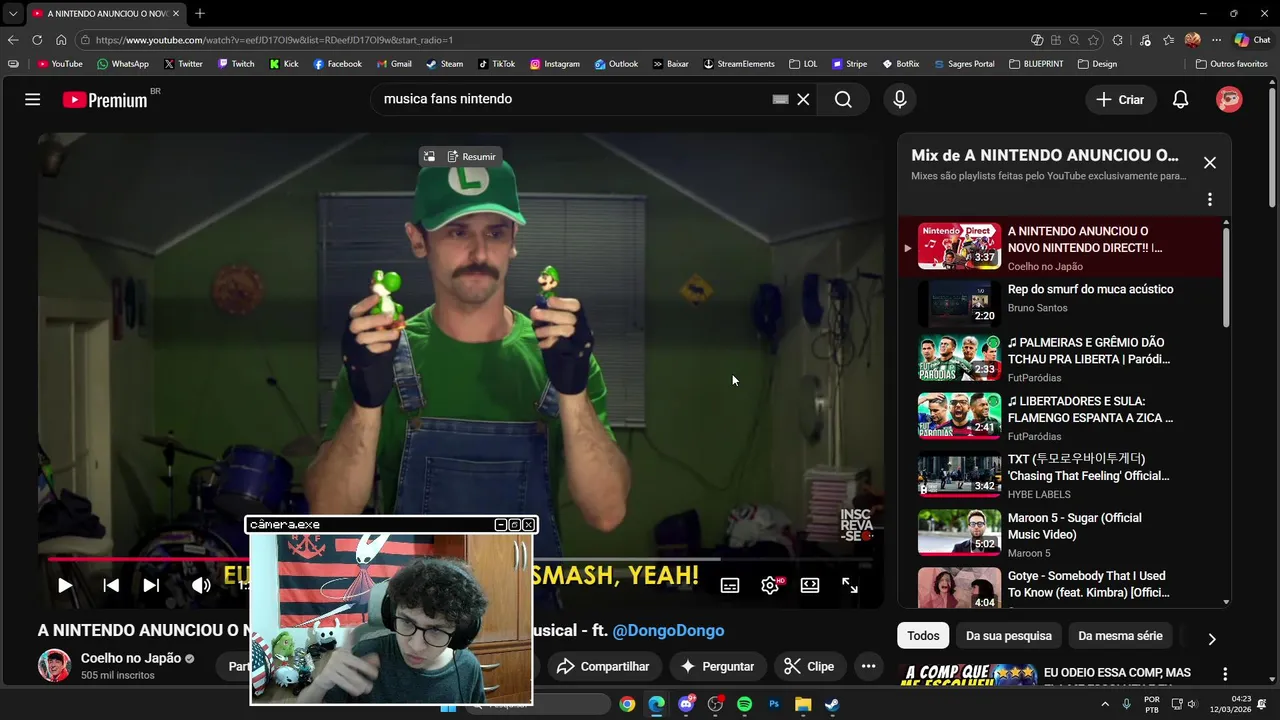Click the Compartilhar button
Image resolution: width=1280 pixels, height=720 pixels.
click(x=603, y=666)
